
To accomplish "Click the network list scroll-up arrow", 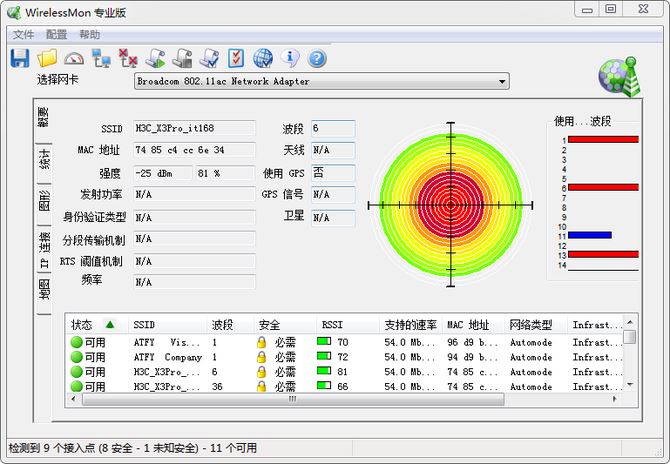I will [x=630, y=322].
